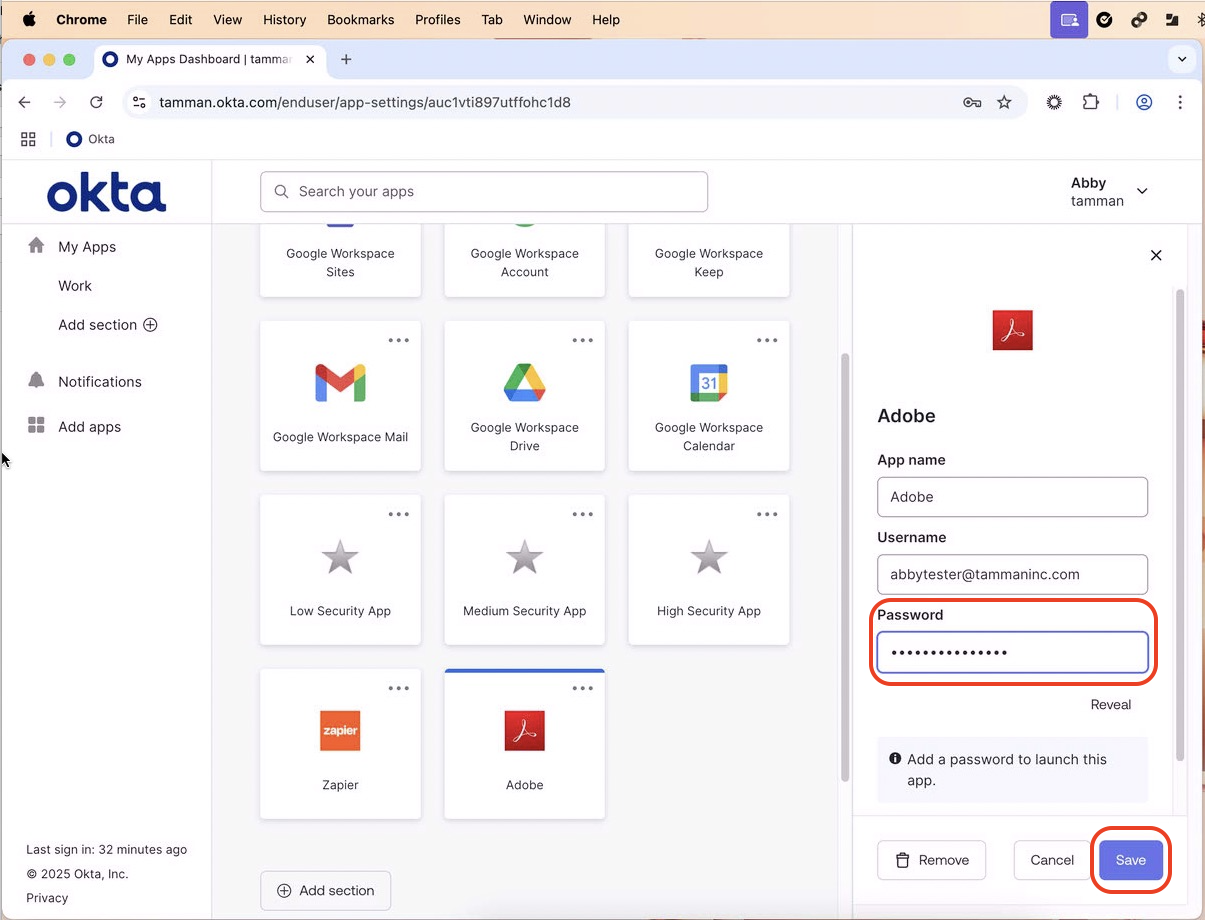Open the Apple menu

coord(29,19)
